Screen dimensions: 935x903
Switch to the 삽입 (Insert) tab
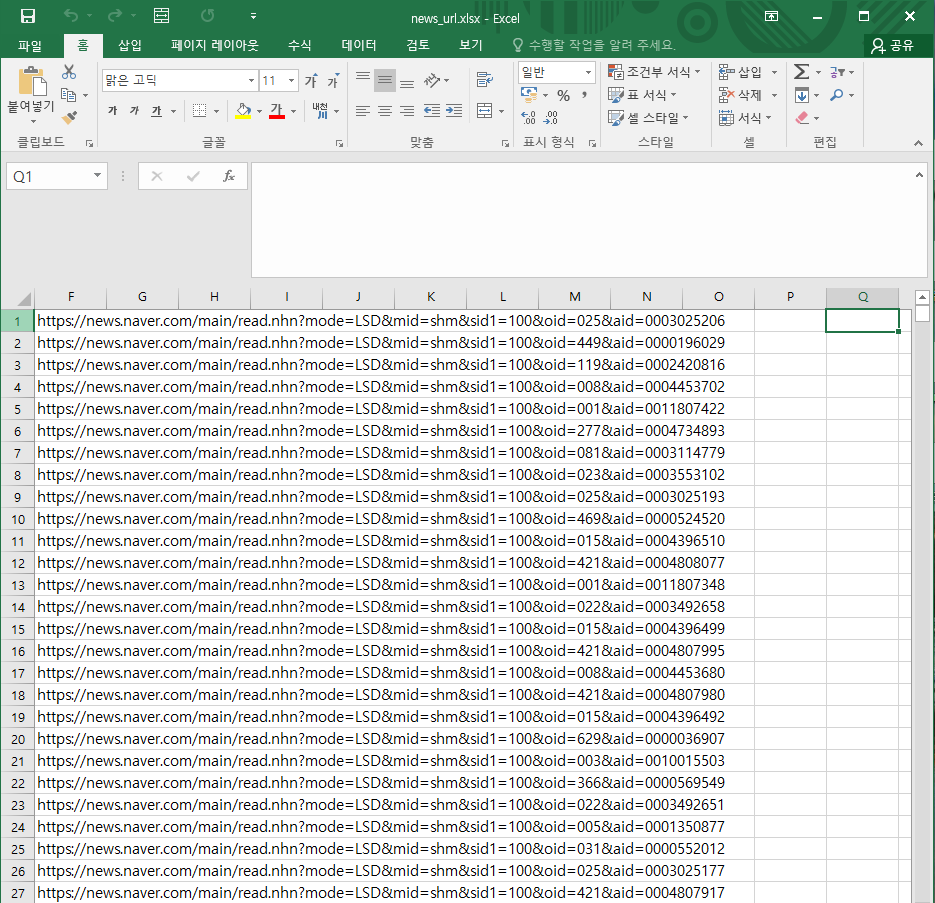tap(129, 45)
